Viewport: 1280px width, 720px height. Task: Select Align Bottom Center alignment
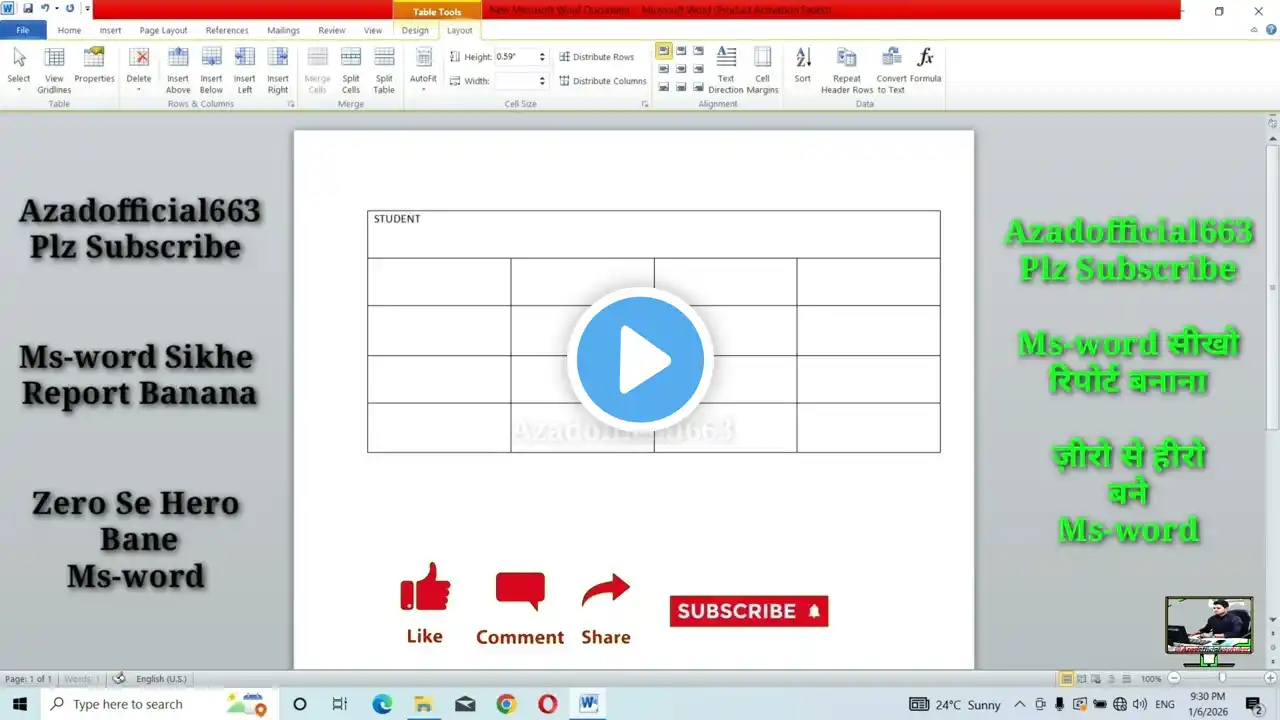(x=681, y=87)
